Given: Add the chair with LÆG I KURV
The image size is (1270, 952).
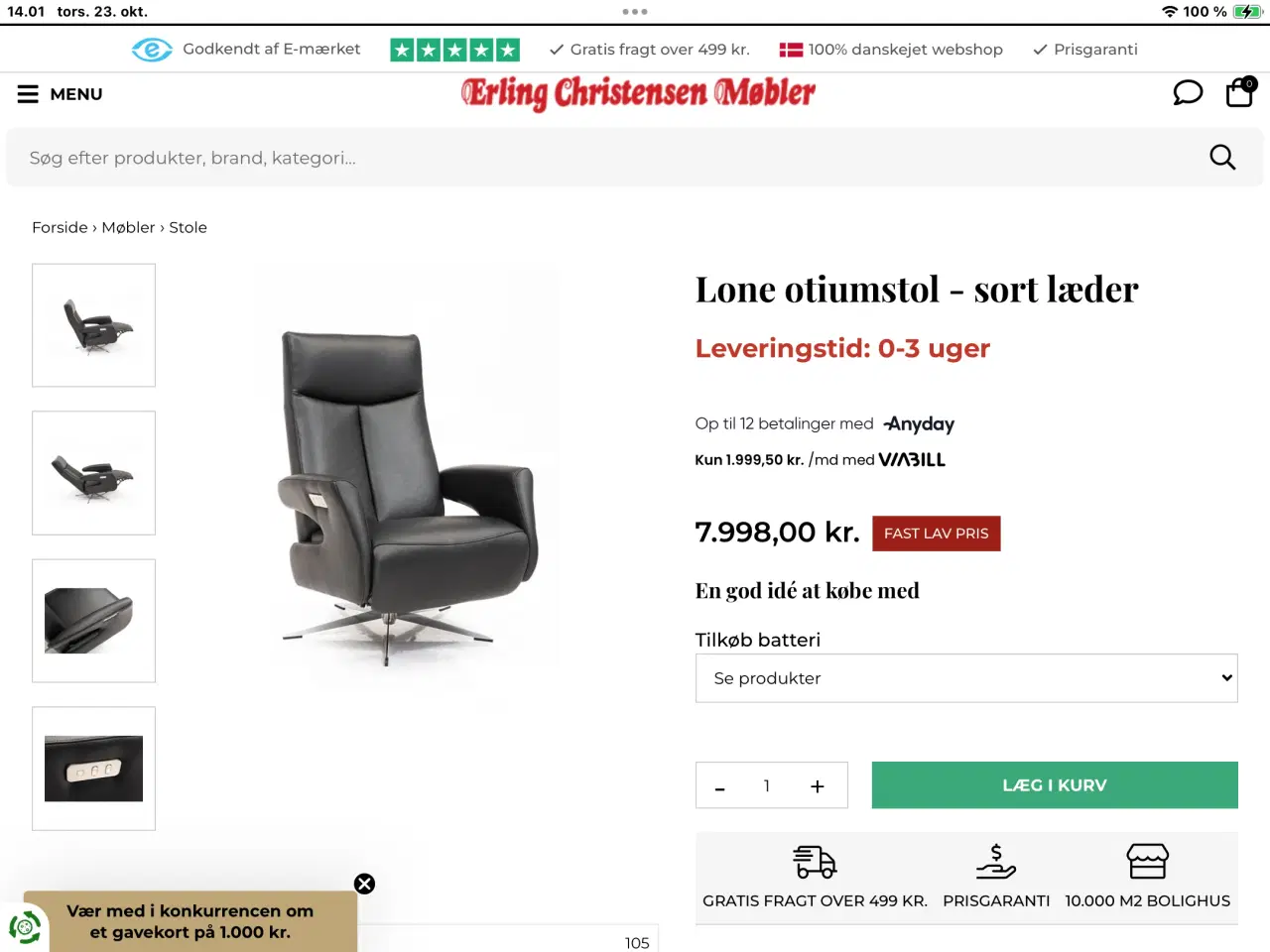Looking at the screenshot, I should [x=1055, y=785].
